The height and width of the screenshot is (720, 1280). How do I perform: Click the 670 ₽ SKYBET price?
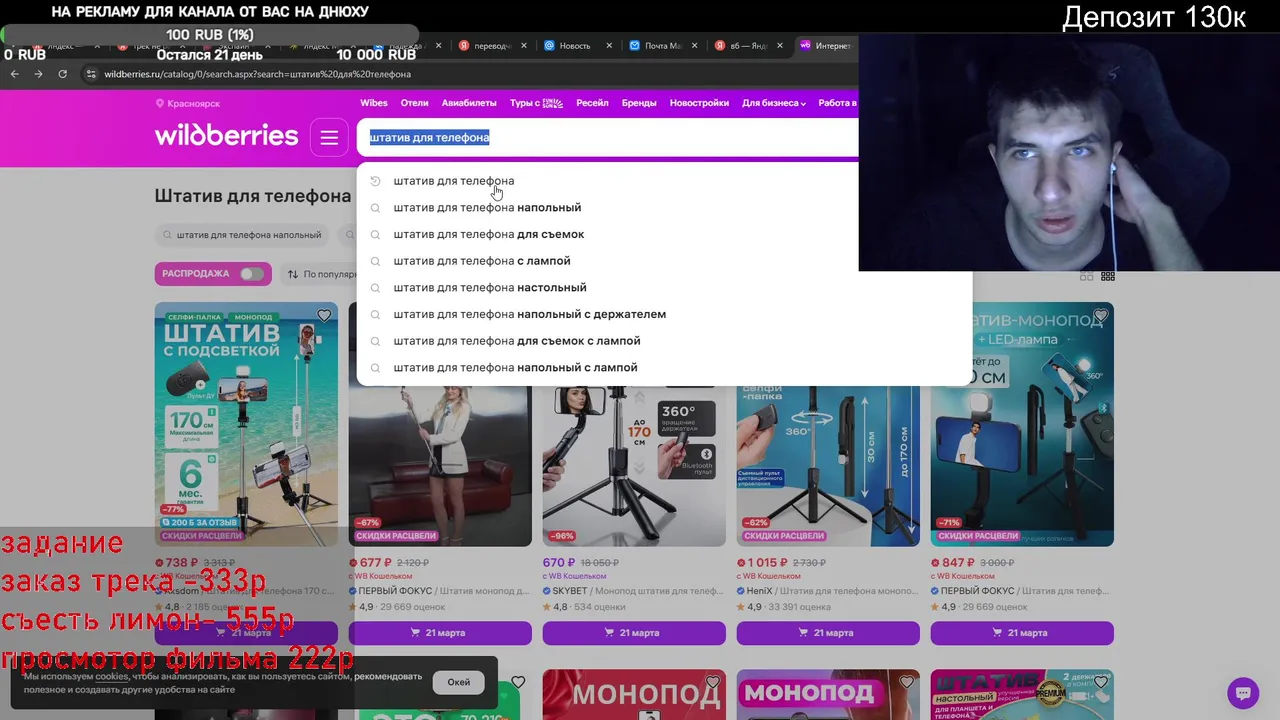(559, 563)
